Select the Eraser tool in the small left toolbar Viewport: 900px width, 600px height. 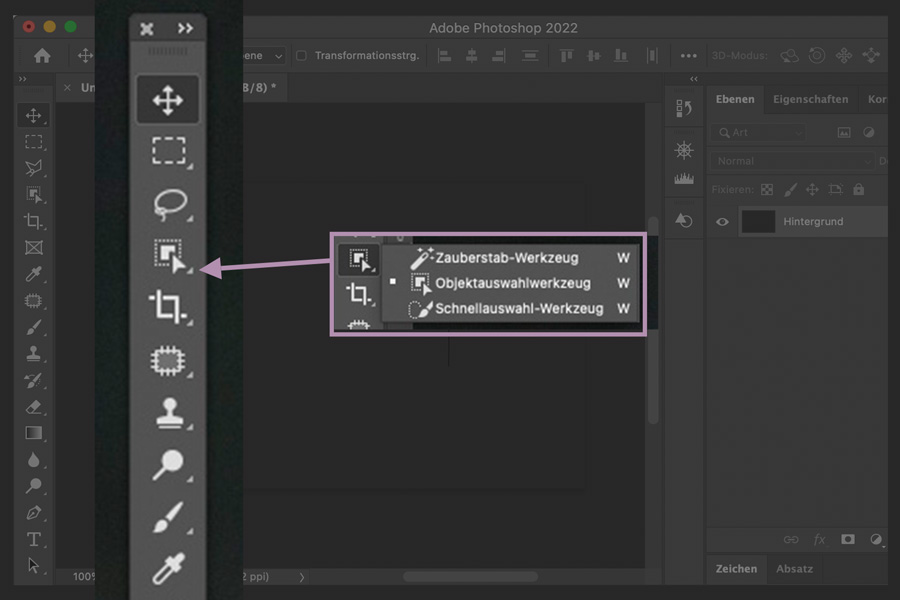[x=34, y=407]
